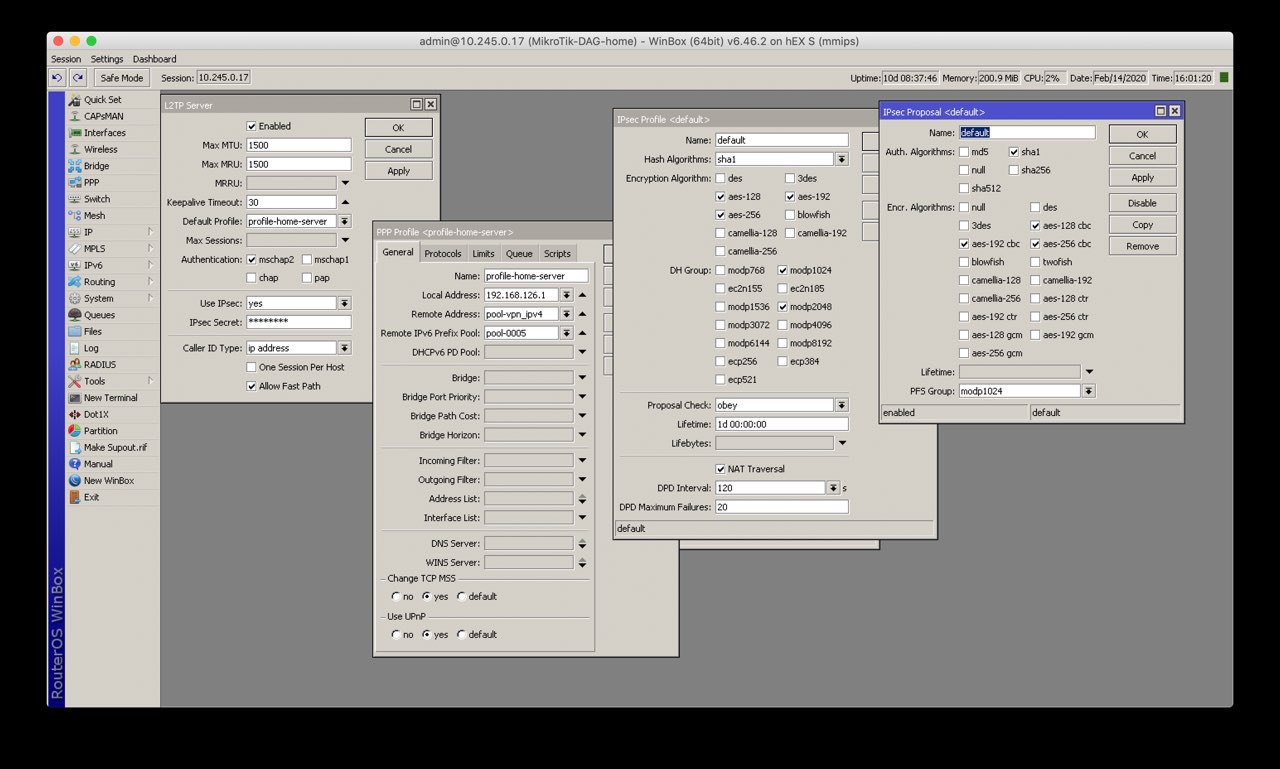This screenshot has width=1280, height=769.
Task: Click Safe Mode button
Action: pos(123,78)
